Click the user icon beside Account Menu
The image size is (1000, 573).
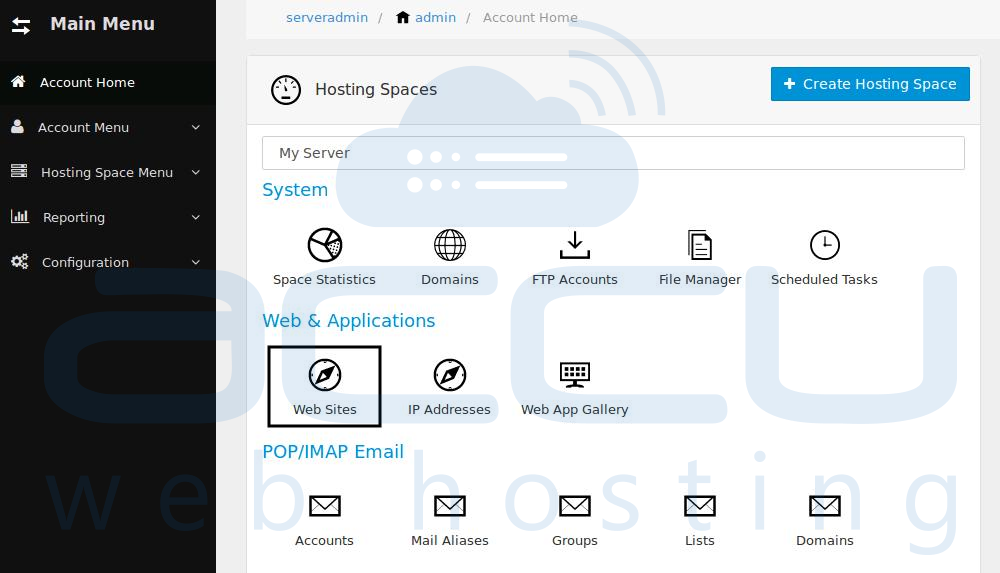[x=17, y=126]
